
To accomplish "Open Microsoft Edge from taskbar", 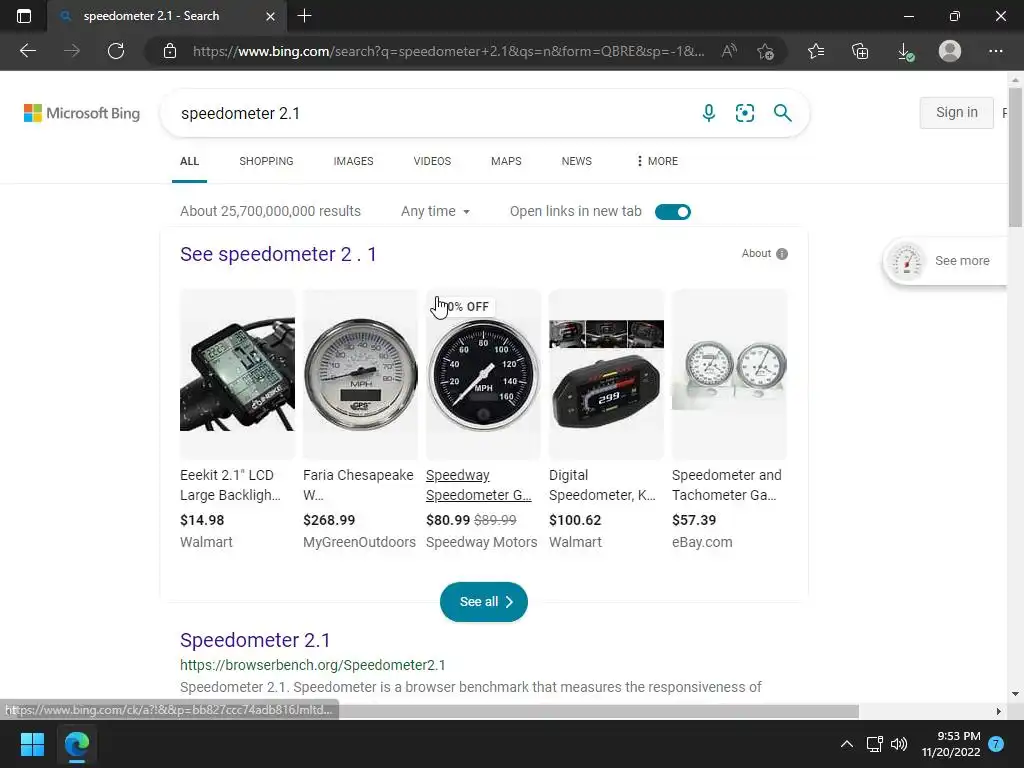I will [x=77, y=744].
